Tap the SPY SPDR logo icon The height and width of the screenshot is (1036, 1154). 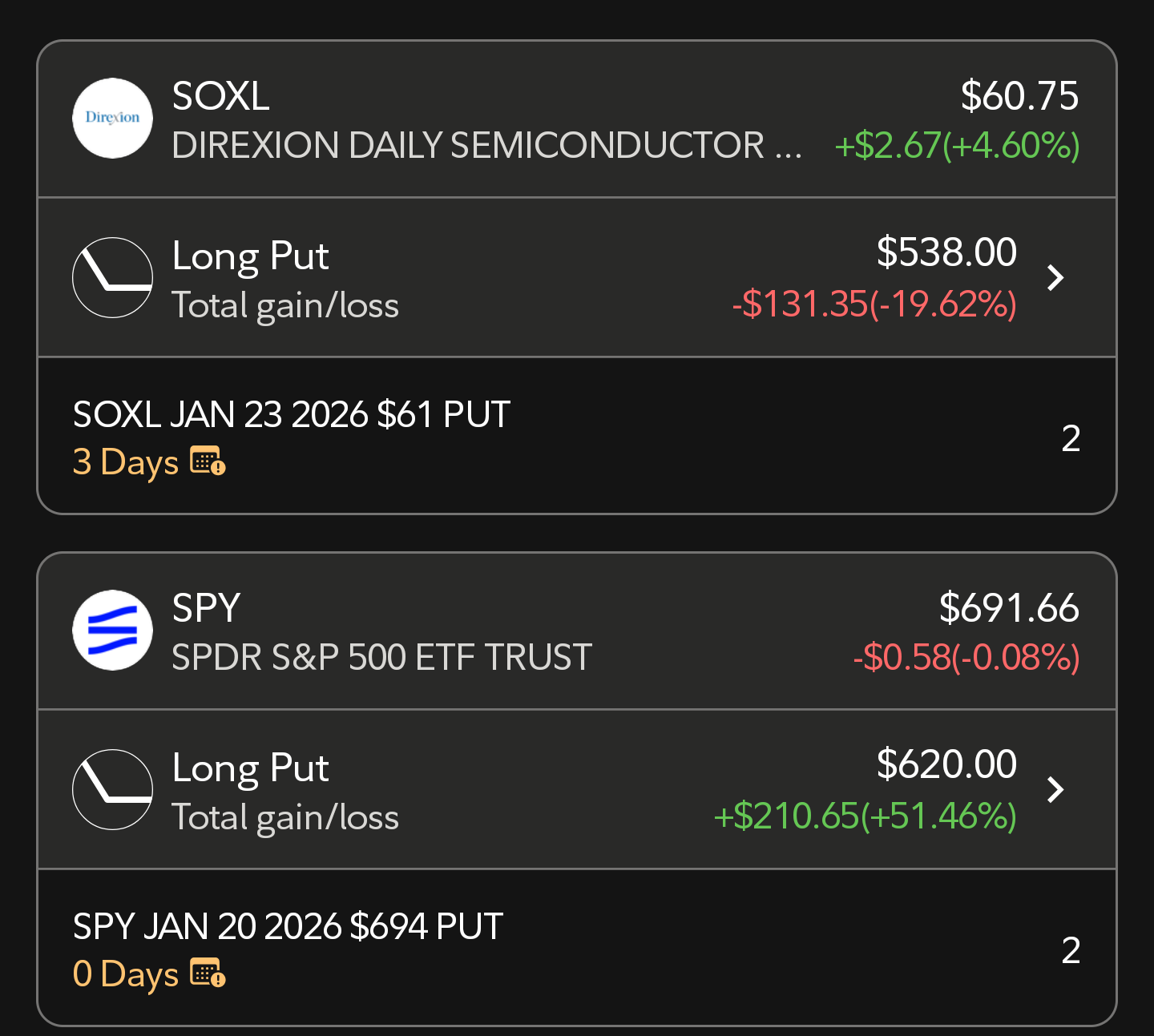tap(112, 630)
